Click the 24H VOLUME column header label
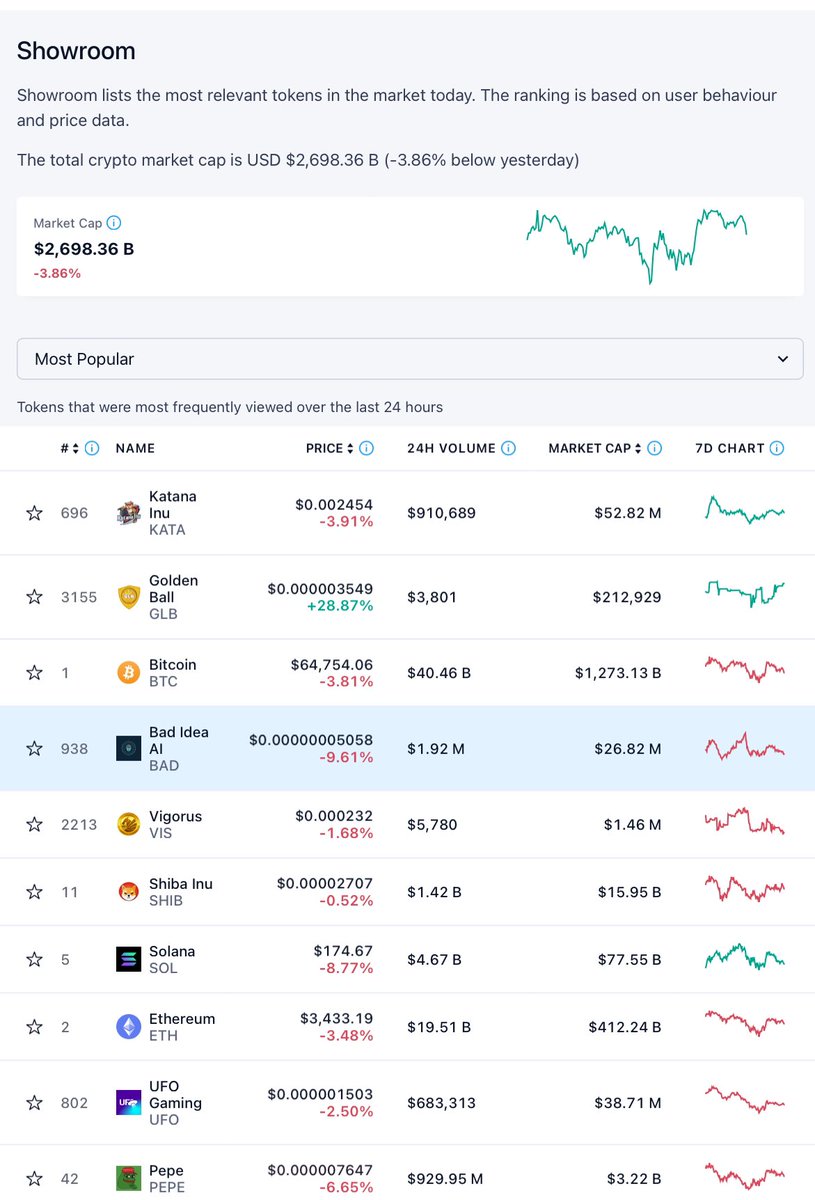Screen dimensions: 815x1200 point(451,448)
